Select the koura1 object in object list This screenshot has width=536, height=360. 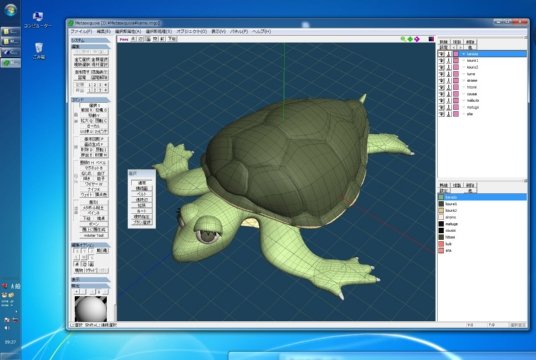[472, 61]
